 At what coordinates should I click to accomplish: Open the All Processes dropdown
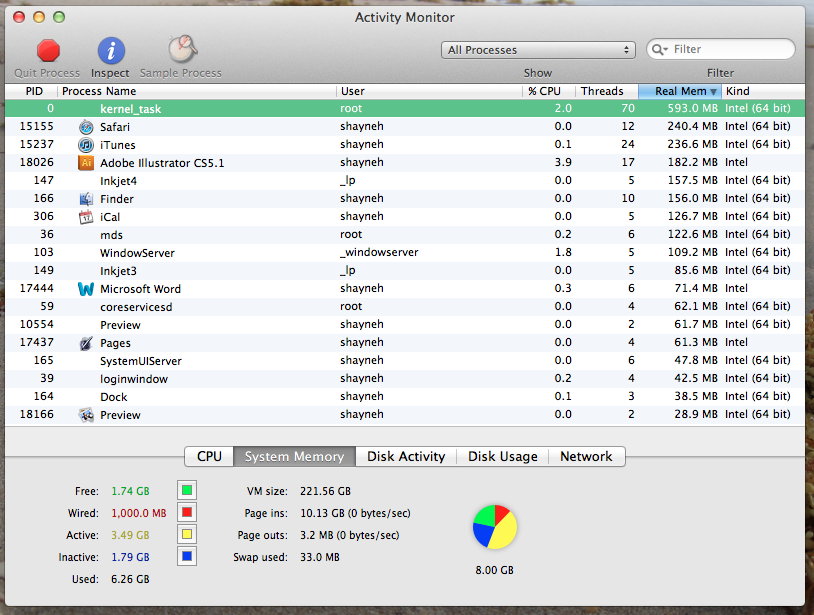(x=538, y=50)
